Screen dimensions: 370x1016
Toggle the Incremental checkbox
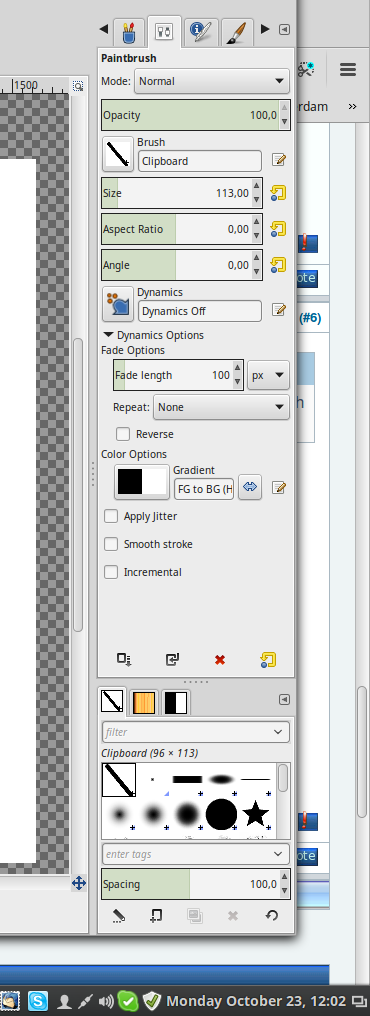point(111,572)
